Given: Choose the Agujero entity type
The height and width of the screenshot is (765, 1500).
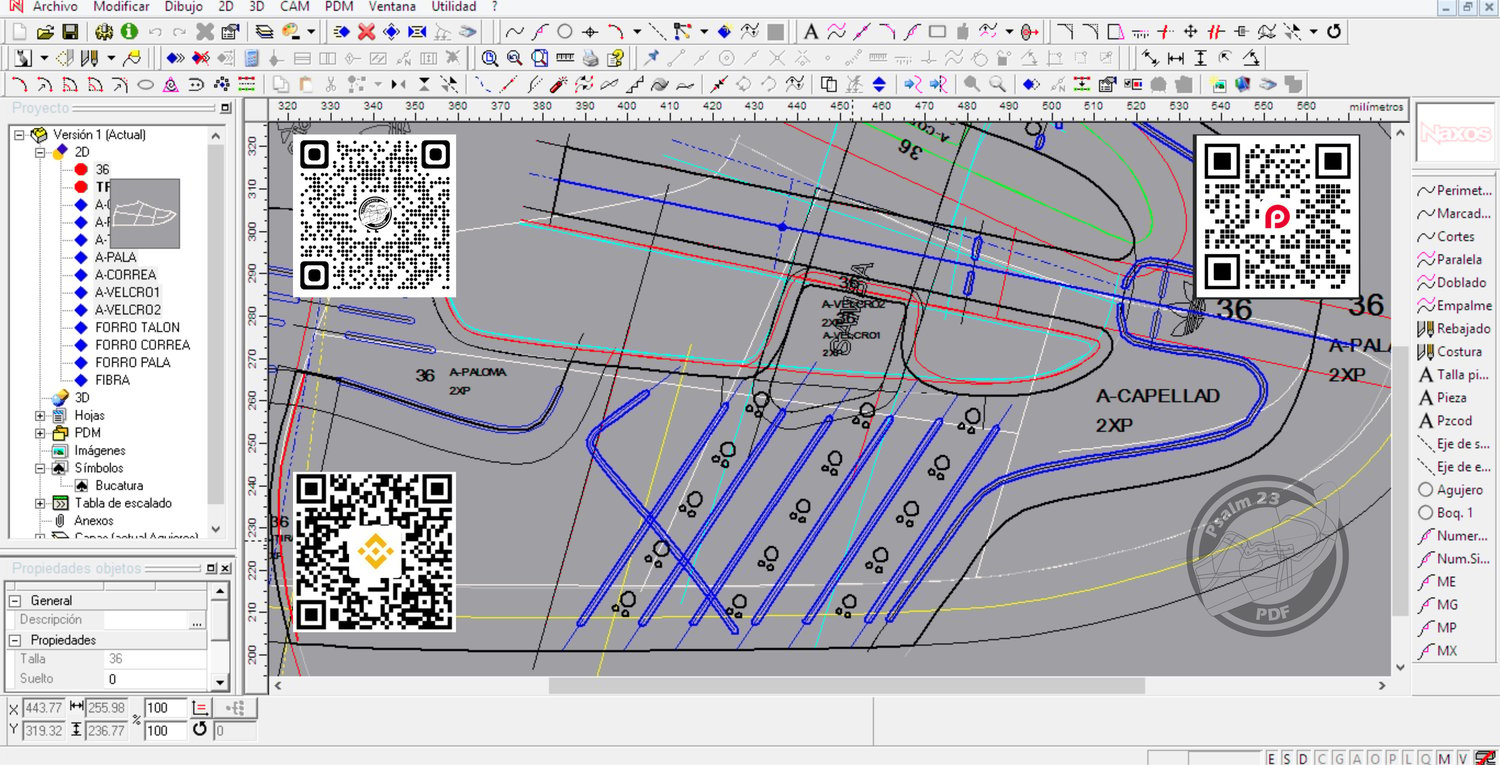Looking at the screenshot, I should (x=1455, y=490).
